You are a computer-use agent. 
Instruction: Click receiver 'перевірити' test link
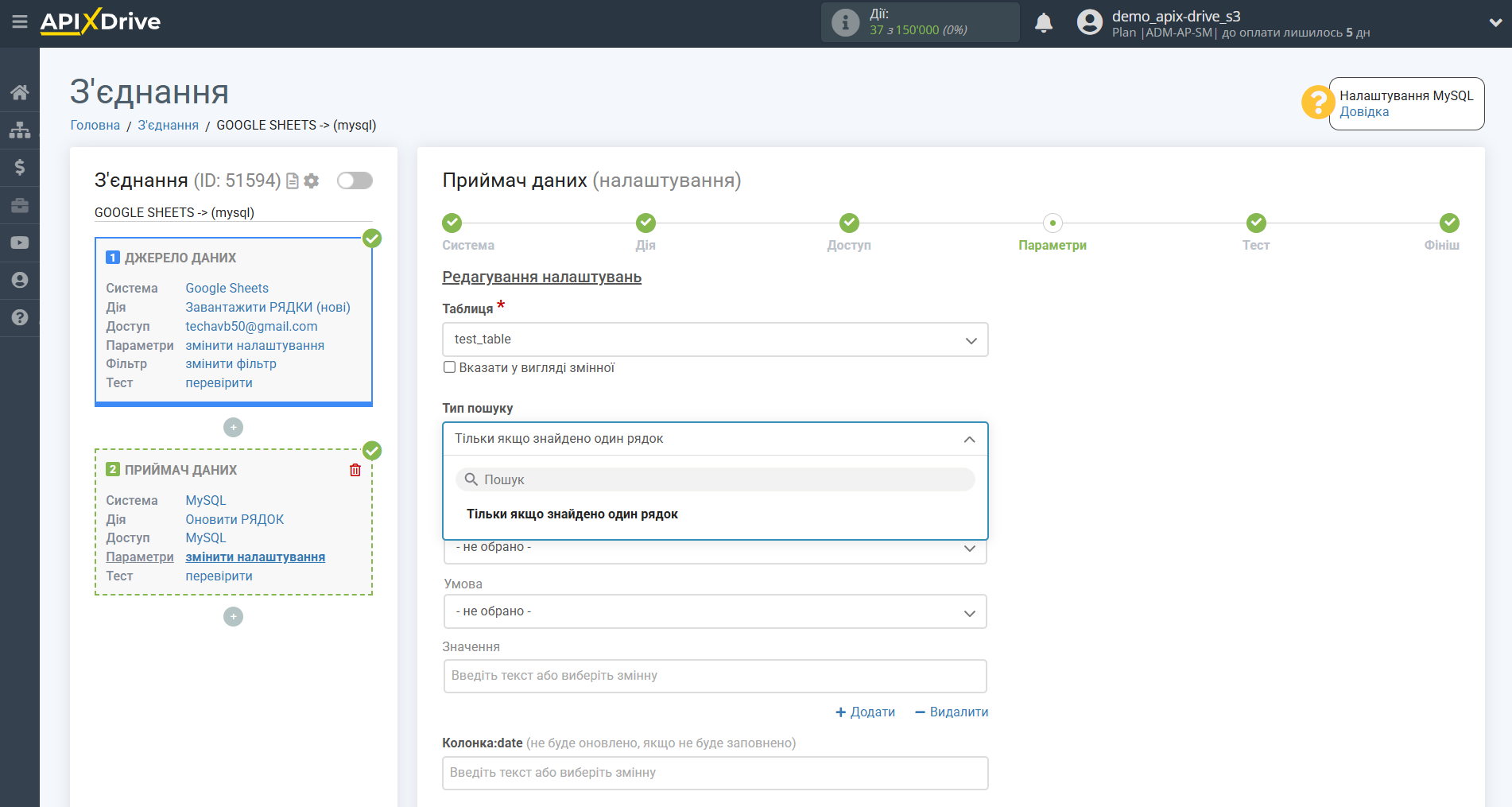click(219, 576)
